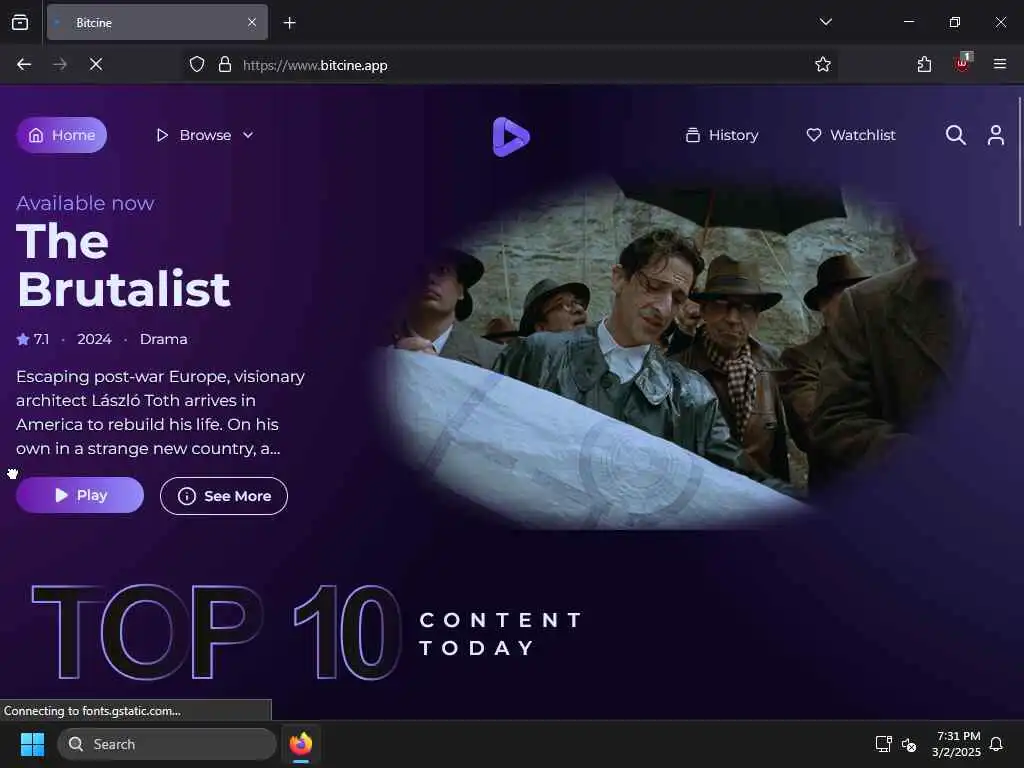The width and height of the screenshot is (1024, 768).
Task: Open the Watchlist page
Action: [x=851, y=135]
